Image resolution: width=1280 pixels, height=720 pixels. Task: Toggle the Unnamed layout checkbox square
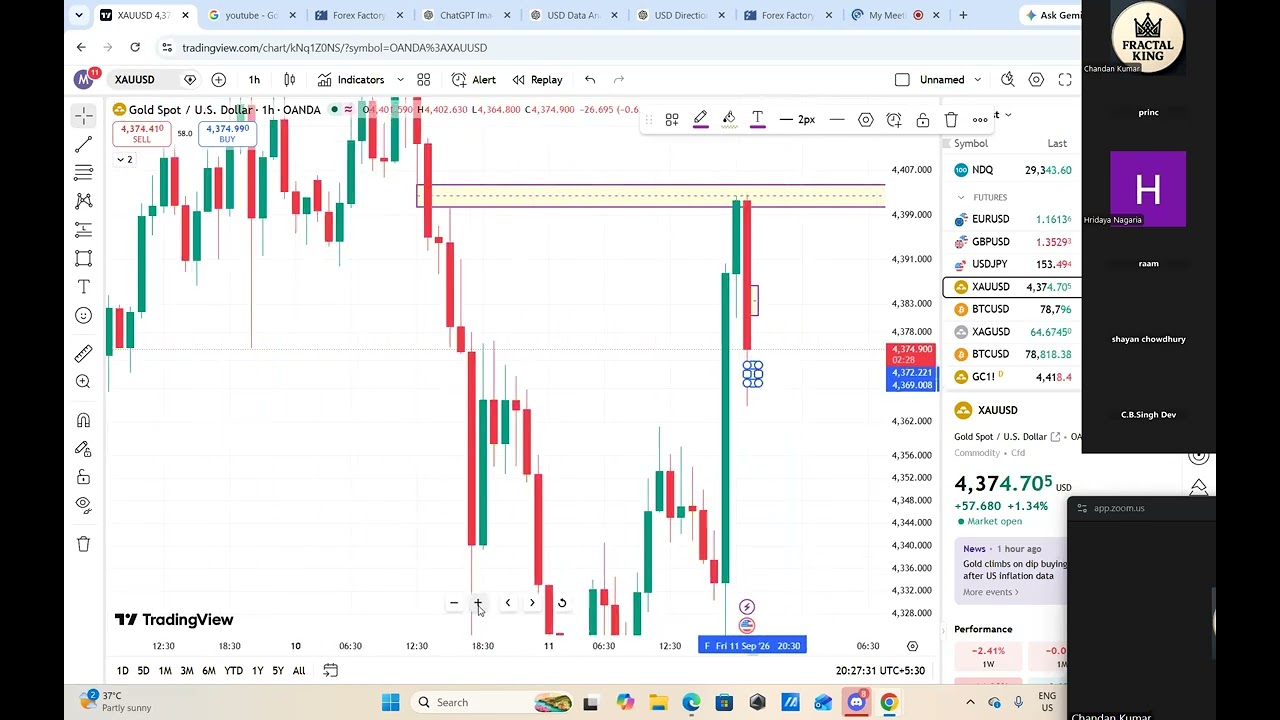(902, 80)
